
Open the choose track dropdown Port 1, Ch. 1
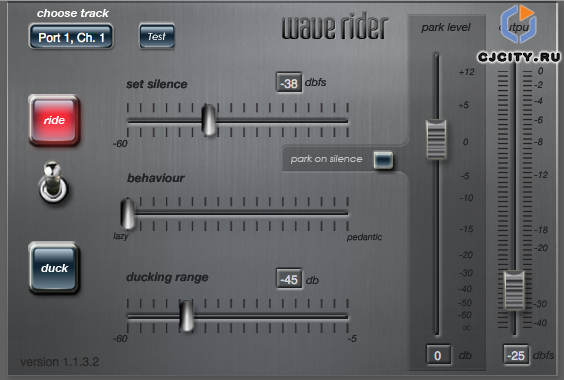tap(71, 37)
